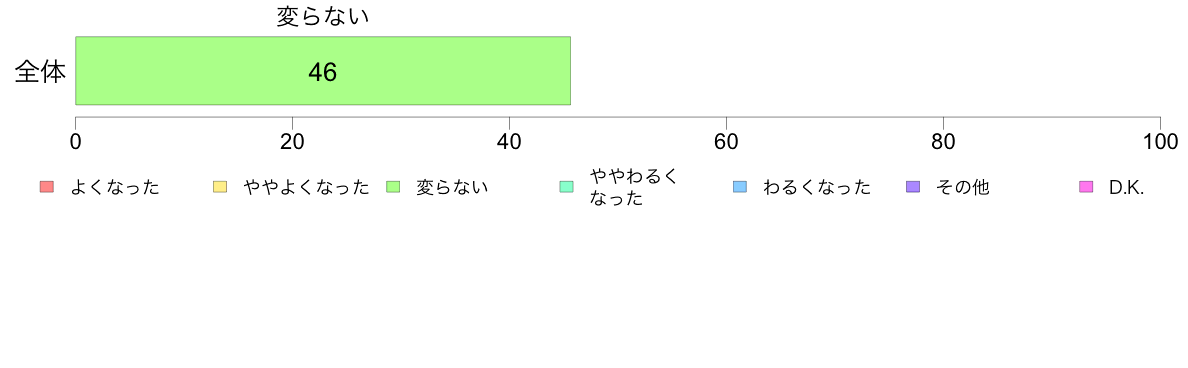Screen dimensions: 1188x368
Task: Click axis tick label 60
Action: pyautogui.click(x=727, y=142)
